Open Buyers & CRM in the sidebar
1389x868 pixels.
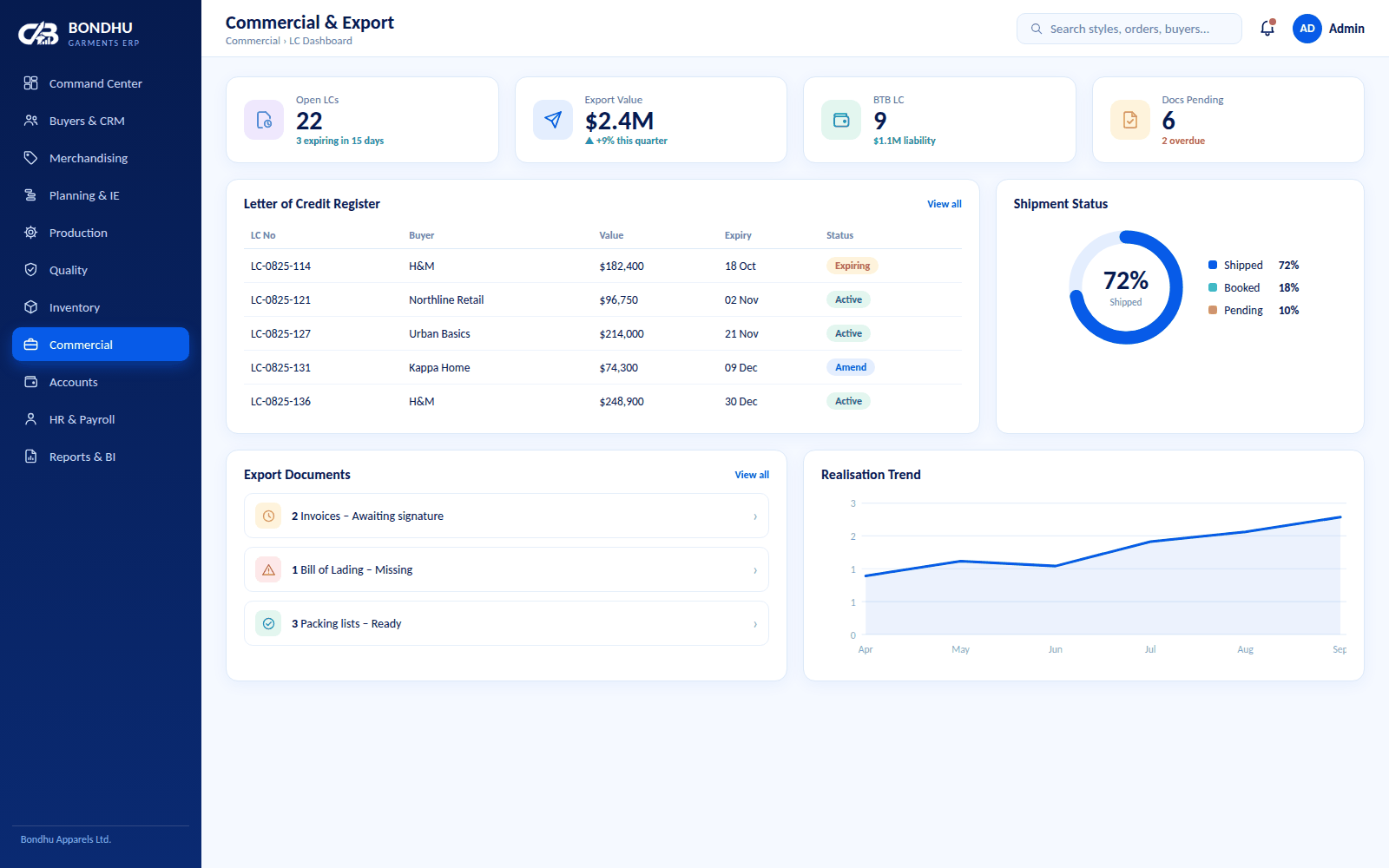[101, 121]
